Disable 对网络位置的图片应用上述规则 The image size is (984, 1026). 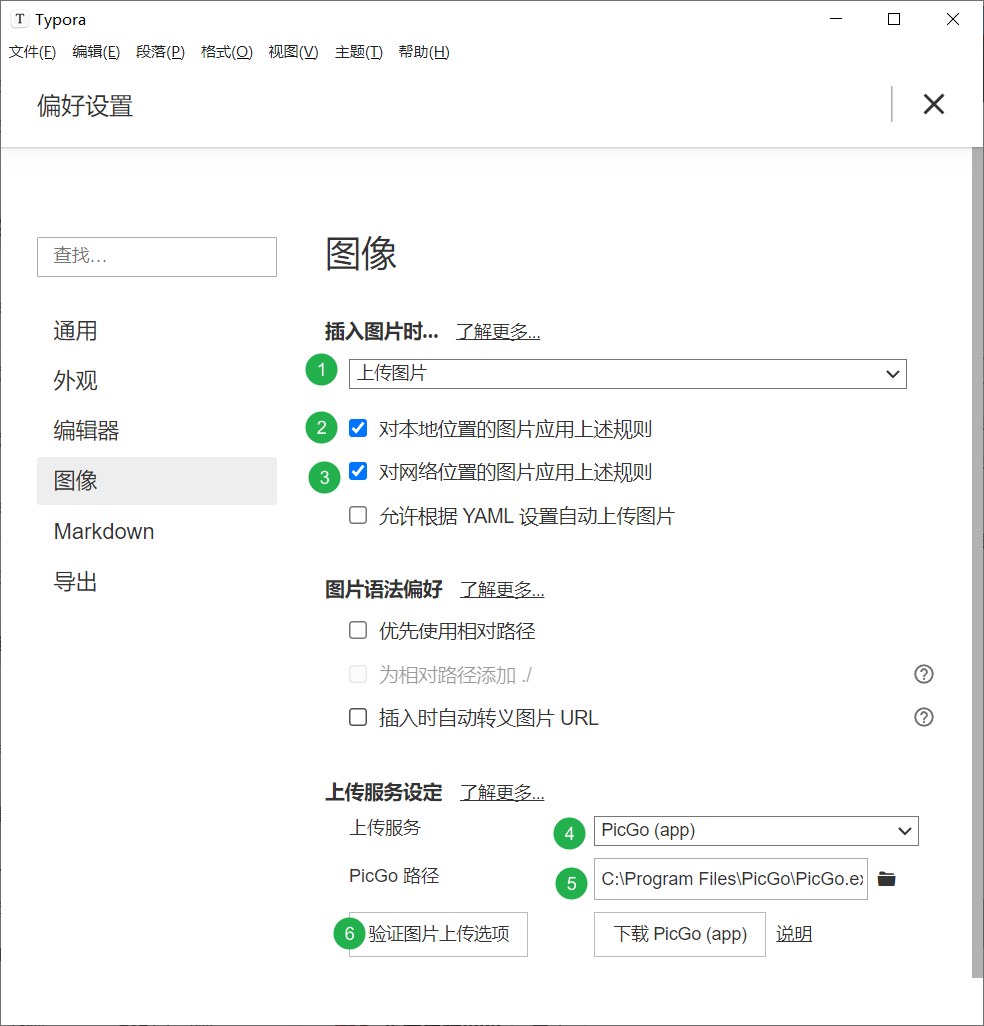point(357,471)
